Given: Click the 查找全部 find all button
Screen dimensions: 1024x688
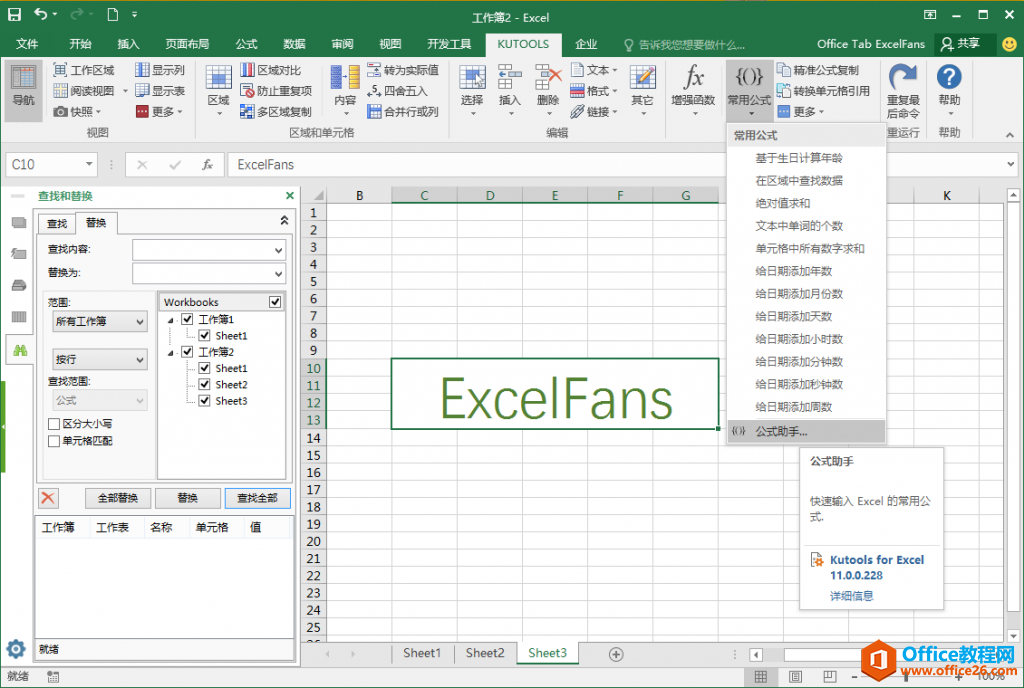Looking at the screenshot, I should [x=257, y=498].
